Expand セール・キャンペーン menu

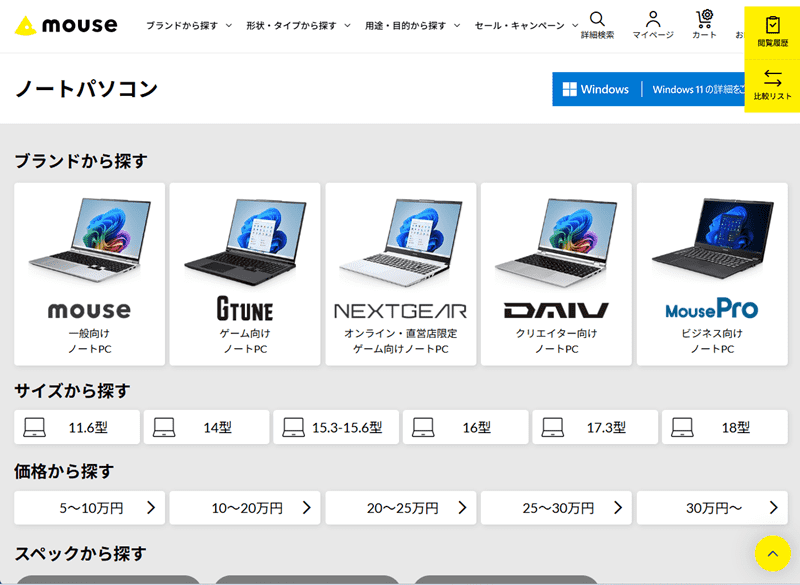[x=526, y=26]
